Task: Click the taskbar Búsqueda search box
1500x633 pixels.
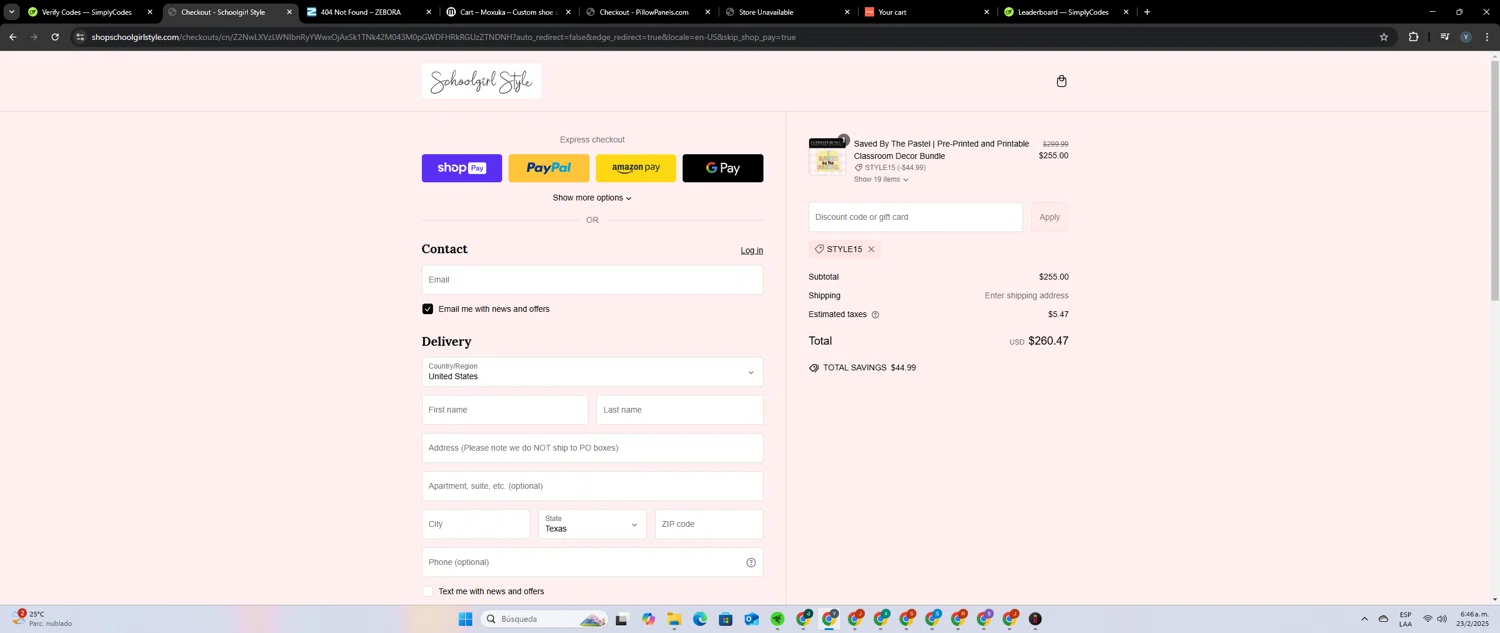Action: (543, 619)
